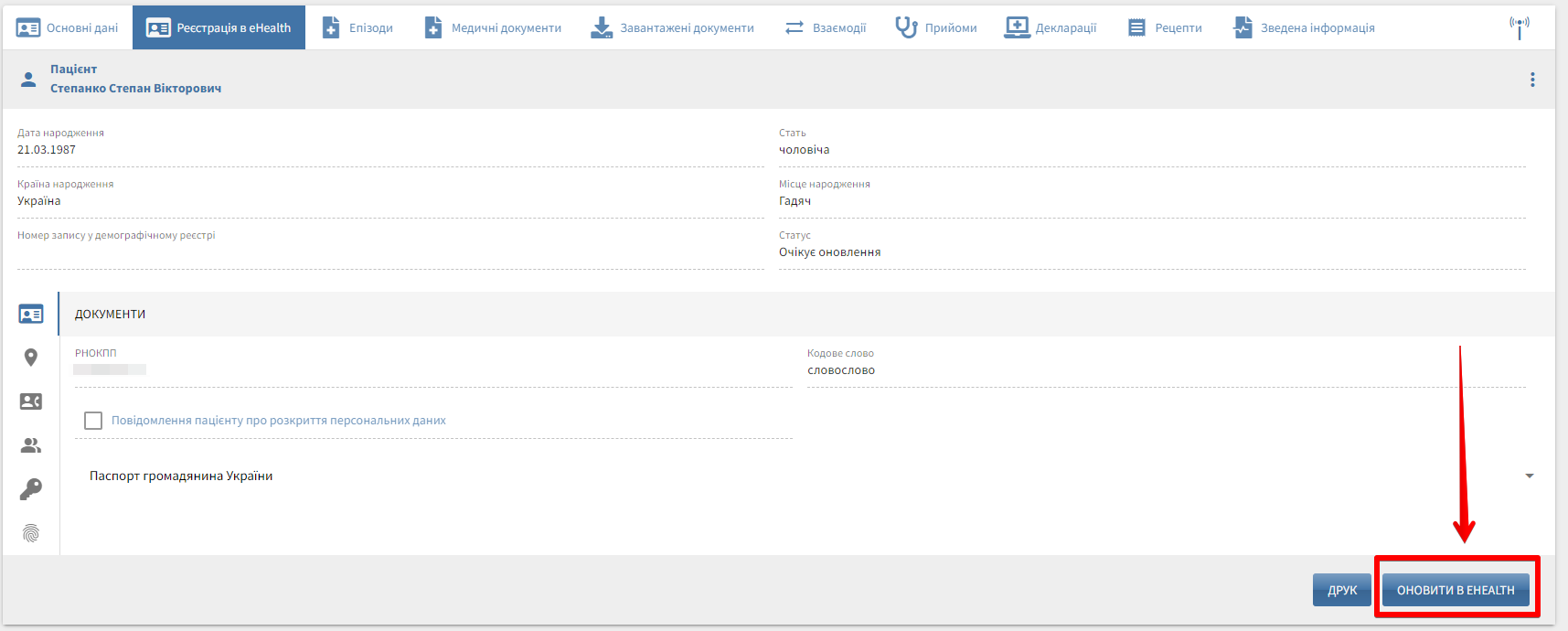Viewport: 1568px width, 631px height.
Task: Click the patient name Степанко Степан Вікторович
Action: pos(135,89)
